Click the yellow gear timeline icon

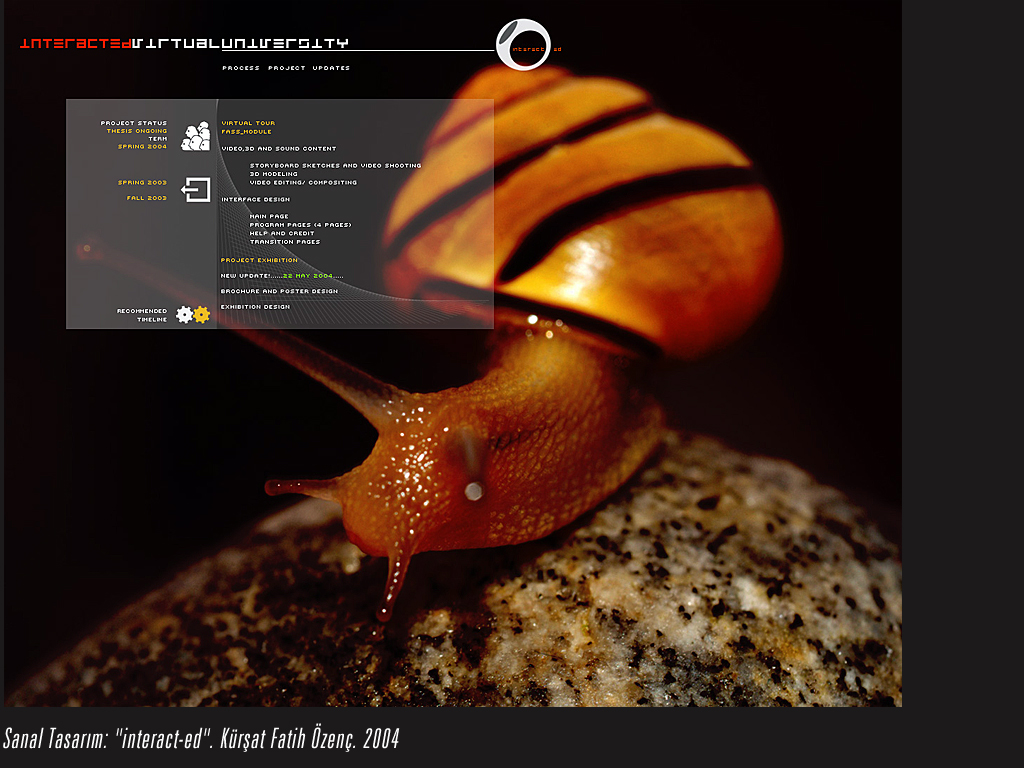coord(202,315)
